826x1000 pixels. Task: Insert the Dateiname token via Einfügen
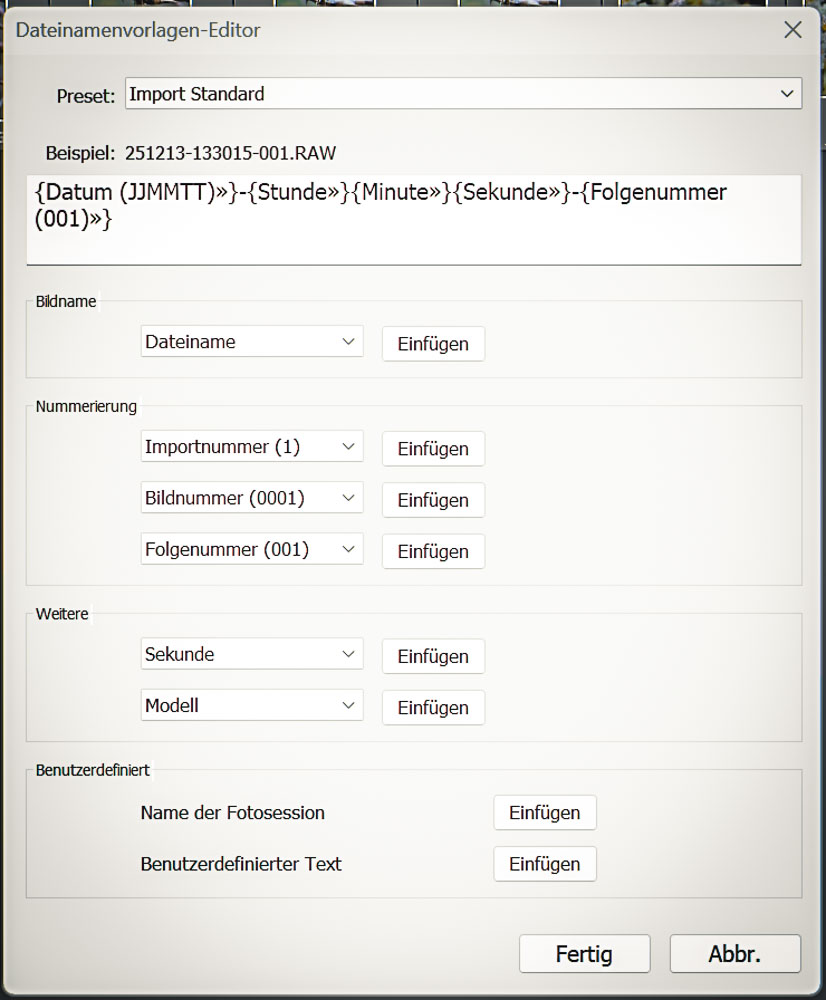[432, 344]
